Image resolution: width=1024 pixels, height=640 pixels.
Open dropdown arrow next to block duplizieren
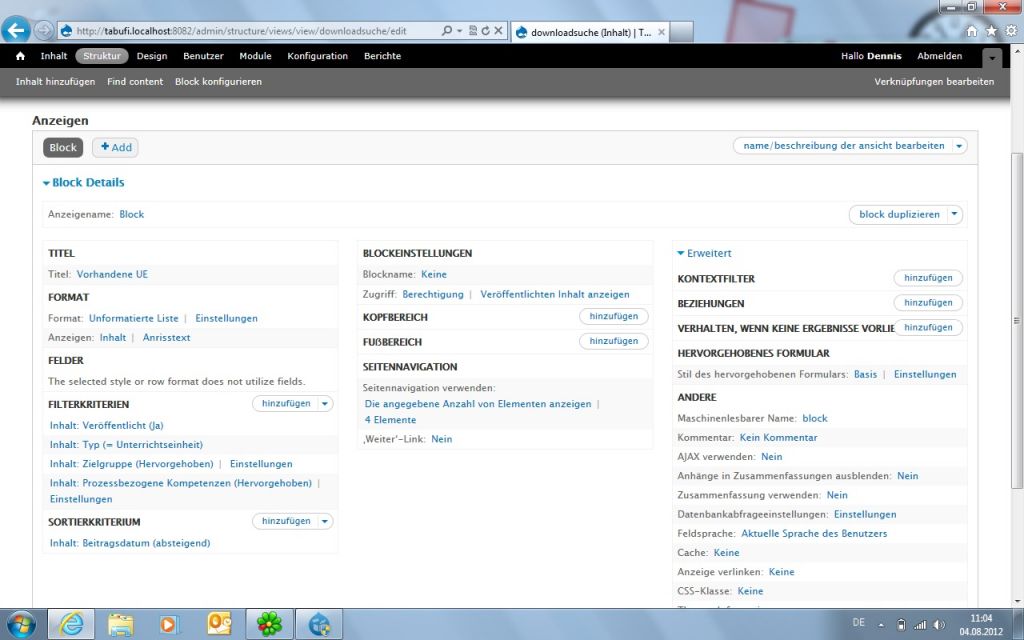coord(954,214)
